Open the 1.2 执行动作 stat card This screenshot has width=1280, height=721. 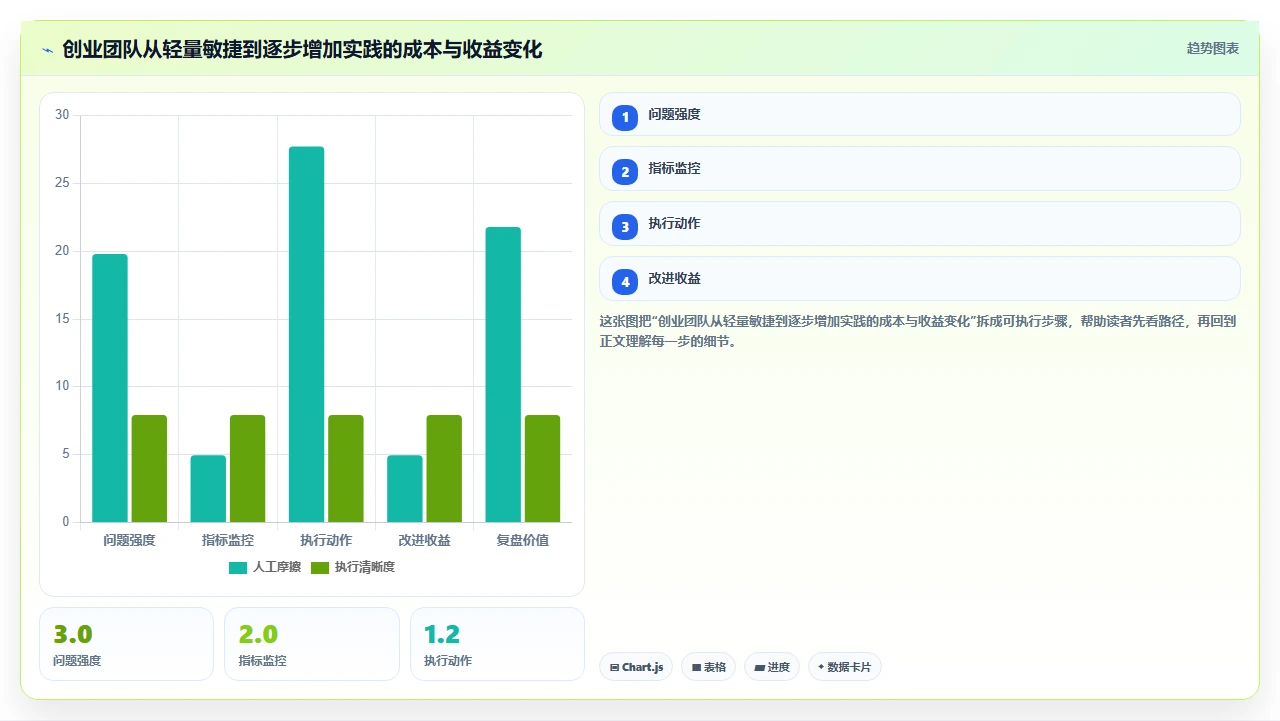(x=497, y=644)
